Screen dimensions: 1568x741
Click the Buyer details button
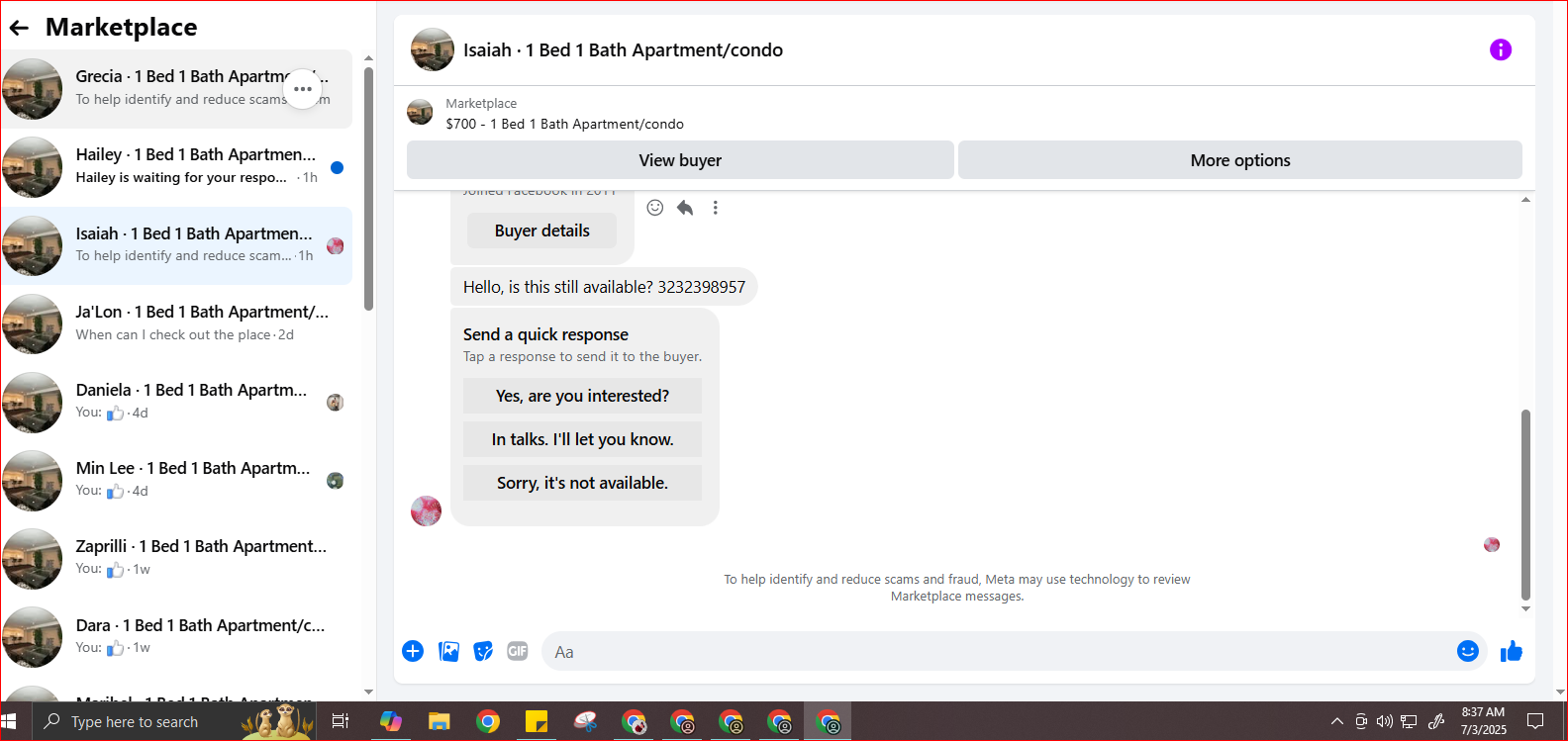click(541, 231)
